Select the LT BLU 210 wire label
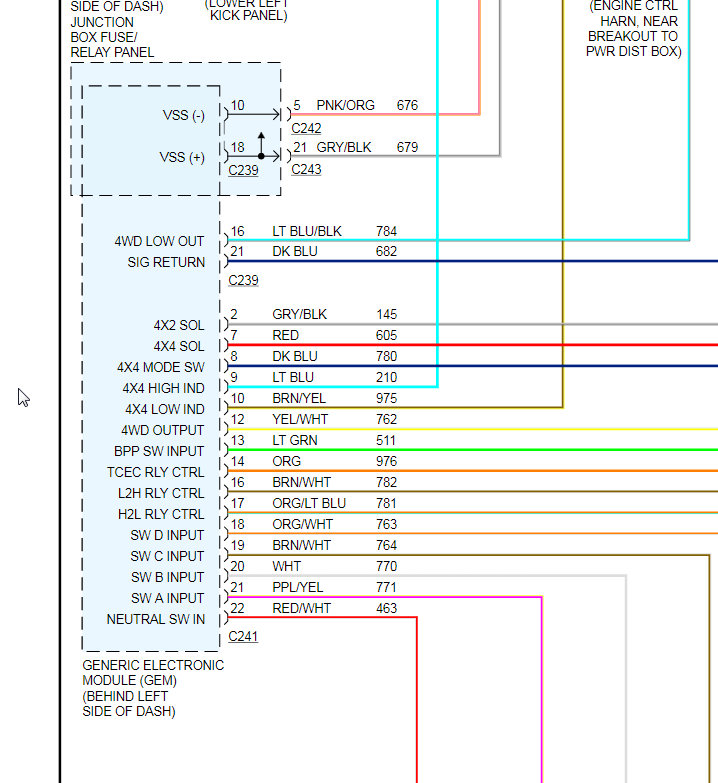Screen dimensions: 718x783 (x=293, y=377)
